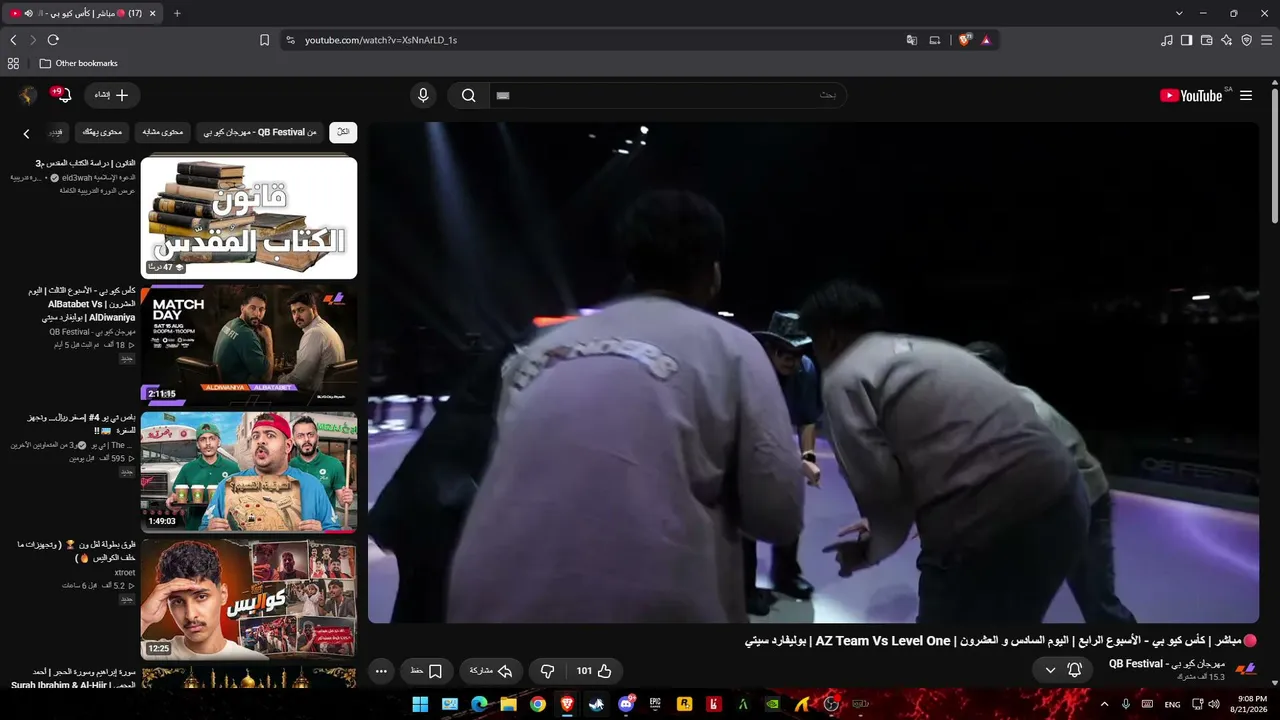Go back with the browser back arrow
The height and width of the screenshot is (720, 1280).
point(13,40)
